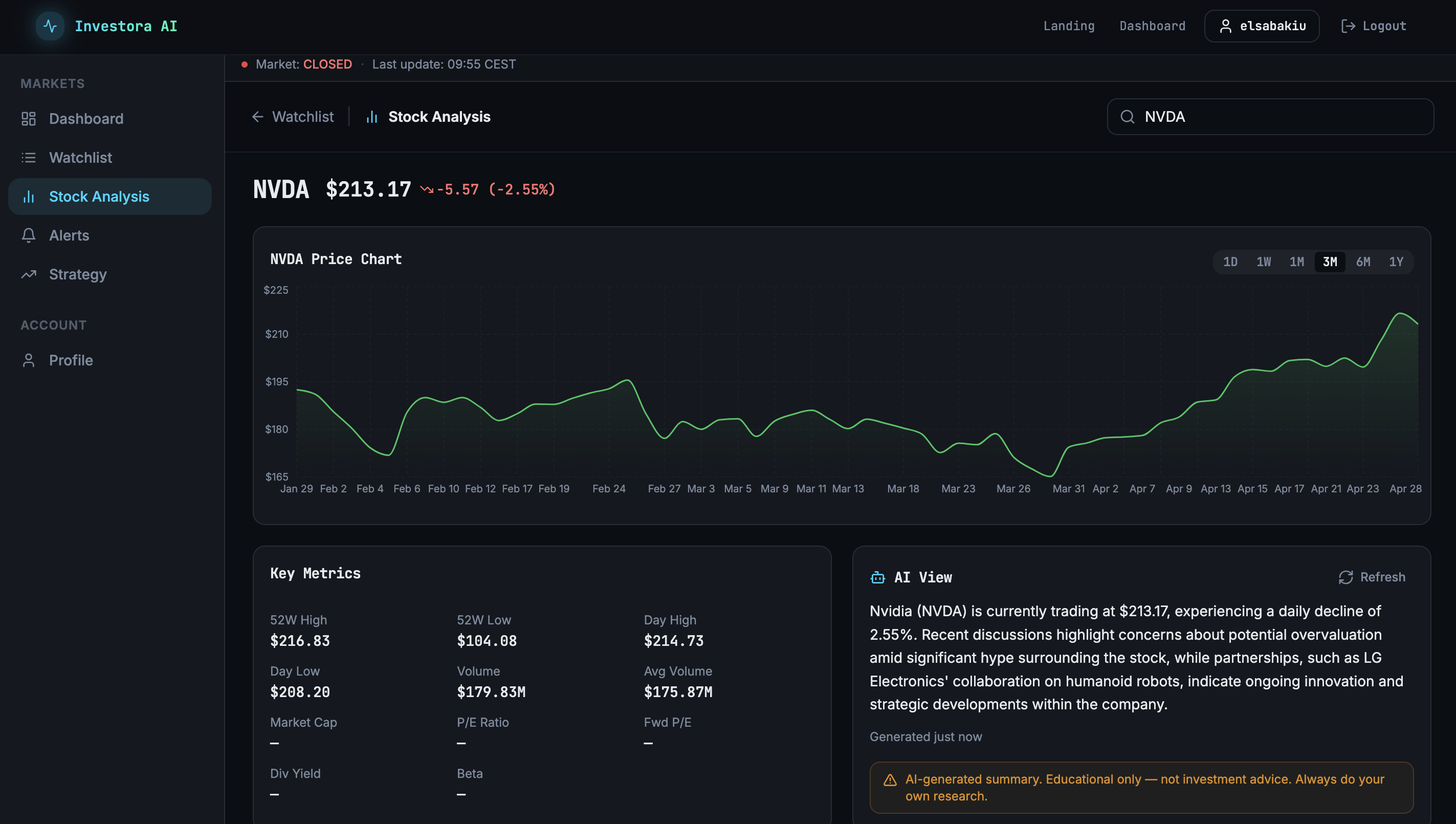
Task: Click the robot icon next to AI View
Action: pyautogui.click(x=877, y=577)
